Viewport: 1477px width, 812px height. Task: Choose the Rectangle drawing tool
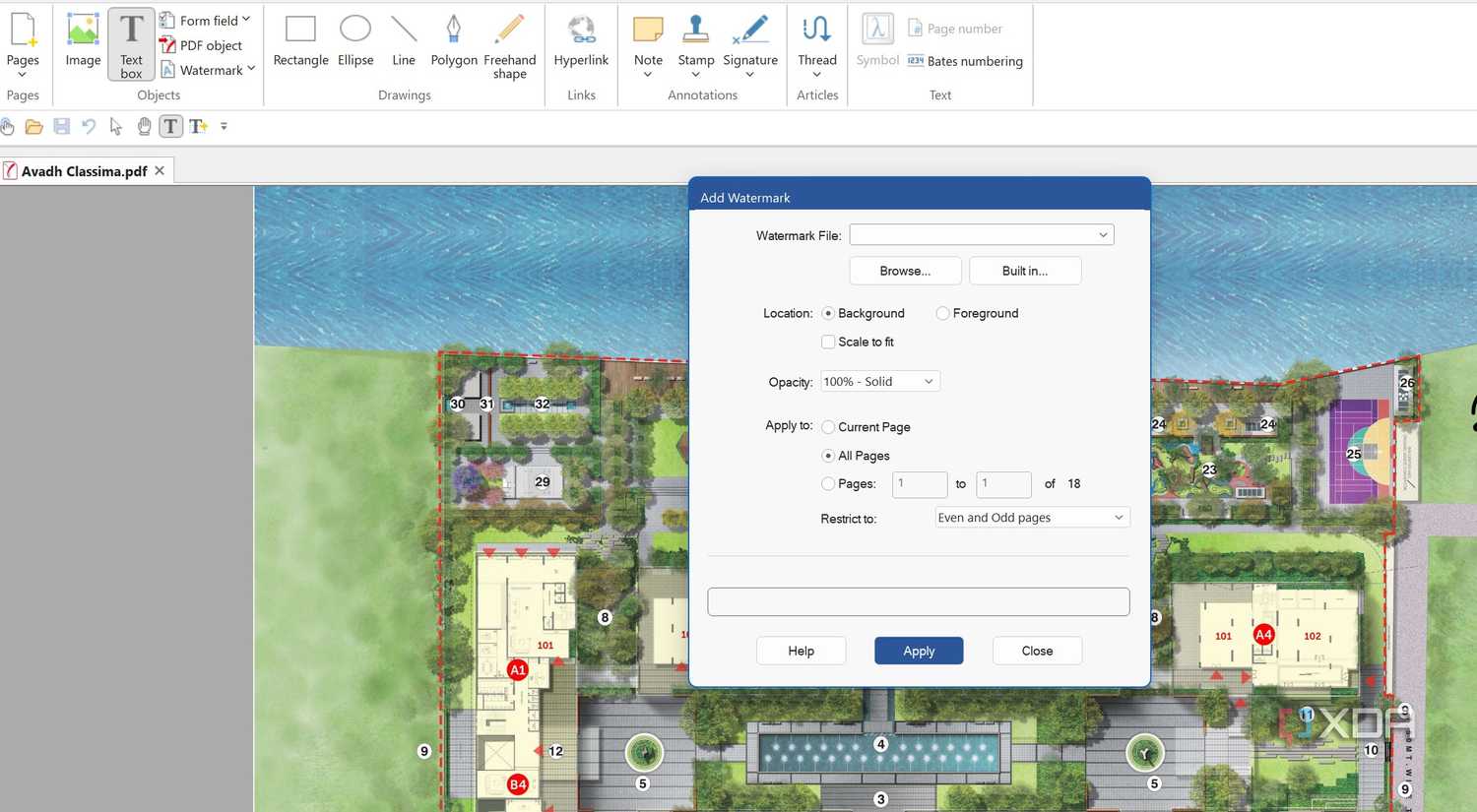[x=300, y=41]
